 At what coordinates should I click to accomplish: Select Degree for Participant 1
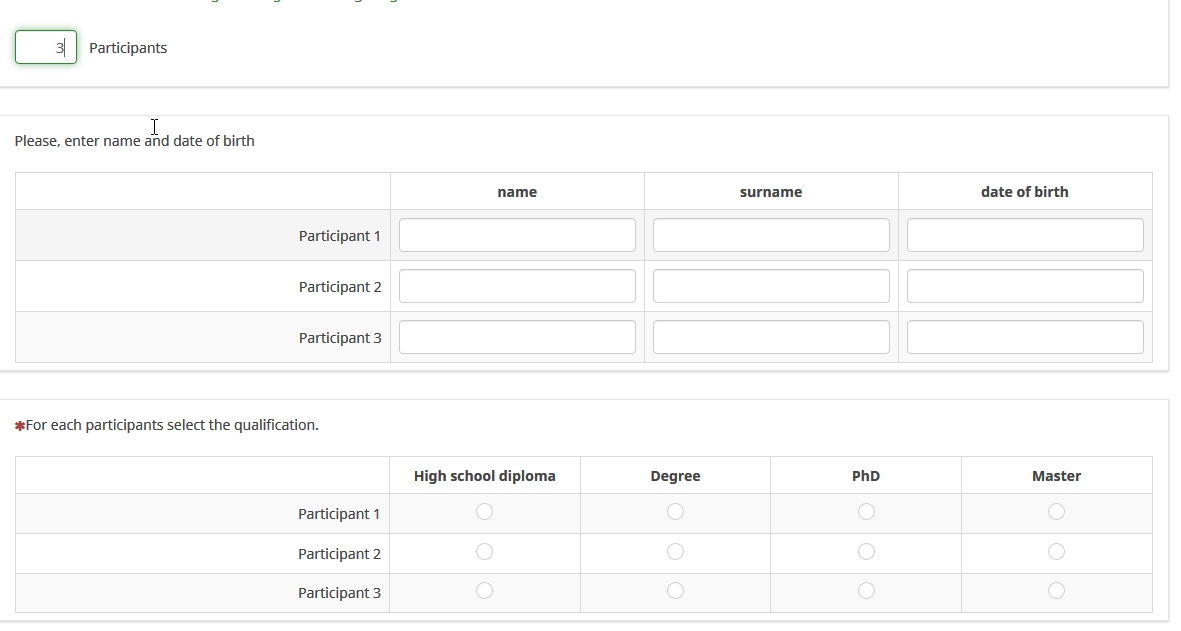pyautogui.click(x=675, y=512)
